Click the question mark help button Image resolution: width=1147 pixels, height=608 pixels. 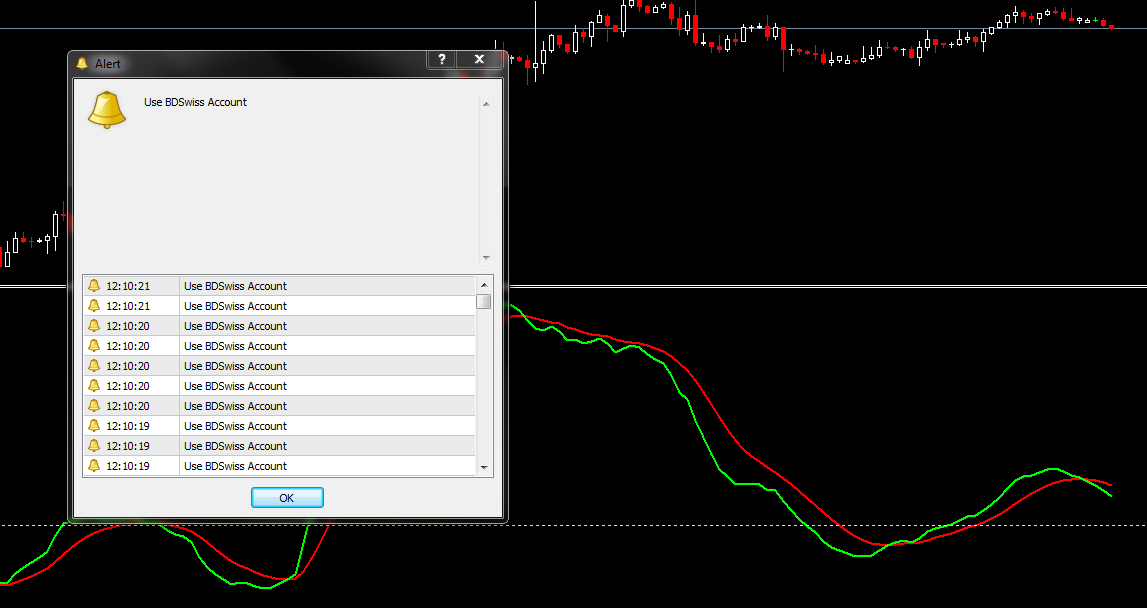pyautogui.click(x=442, y=60)
